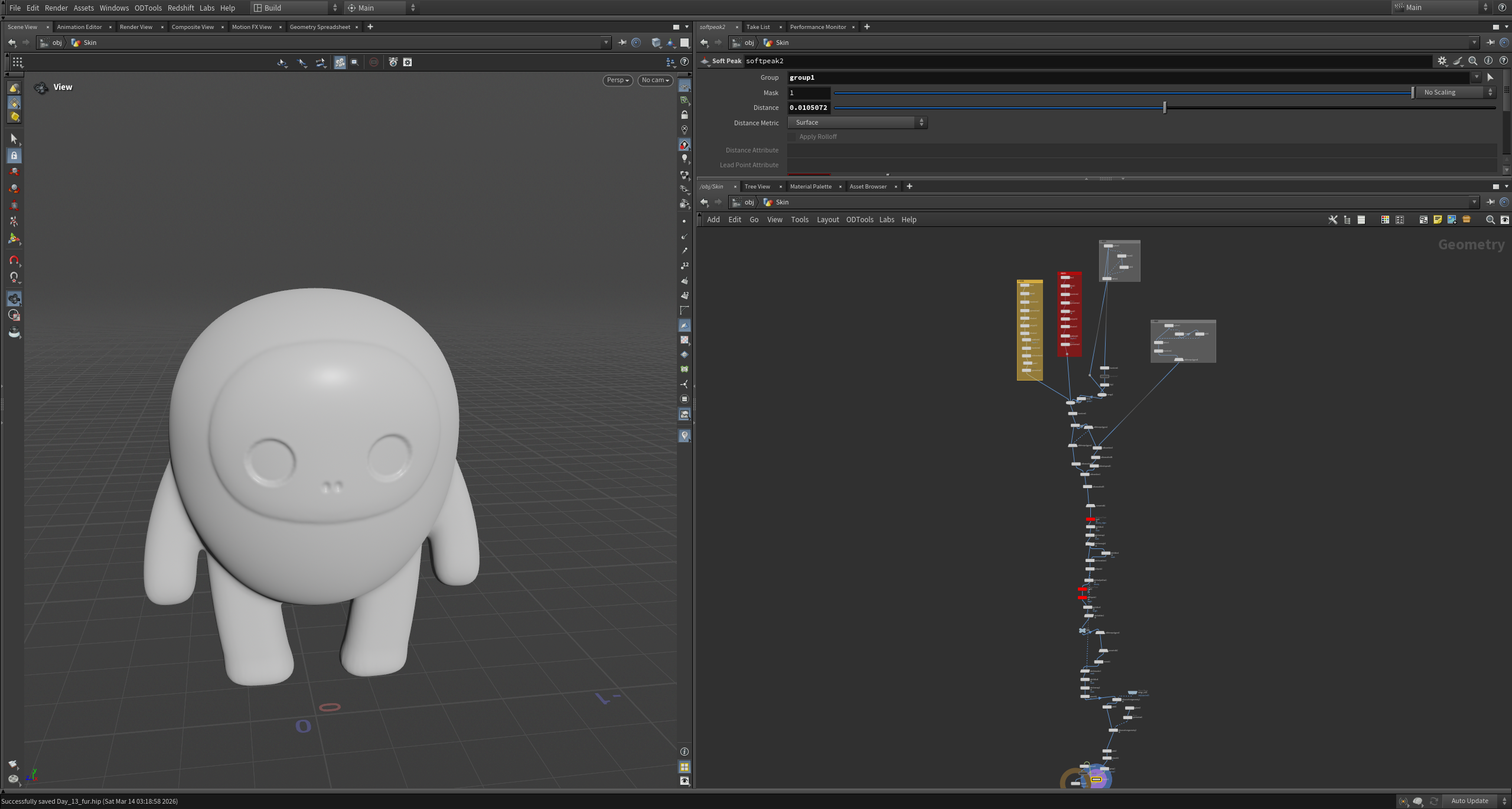Screen dimensions: 1512x809
Task: Open the Persp viewport dropdown
Action: pos(618,80)
